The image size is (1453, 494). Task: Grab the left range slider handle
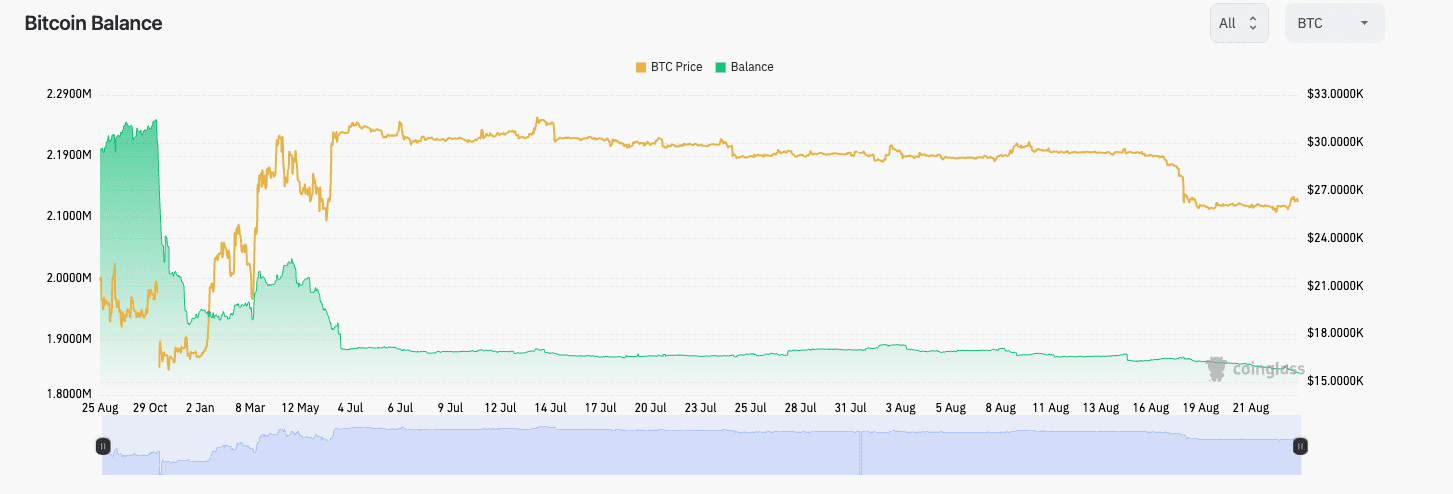click(x=102, y=446)
